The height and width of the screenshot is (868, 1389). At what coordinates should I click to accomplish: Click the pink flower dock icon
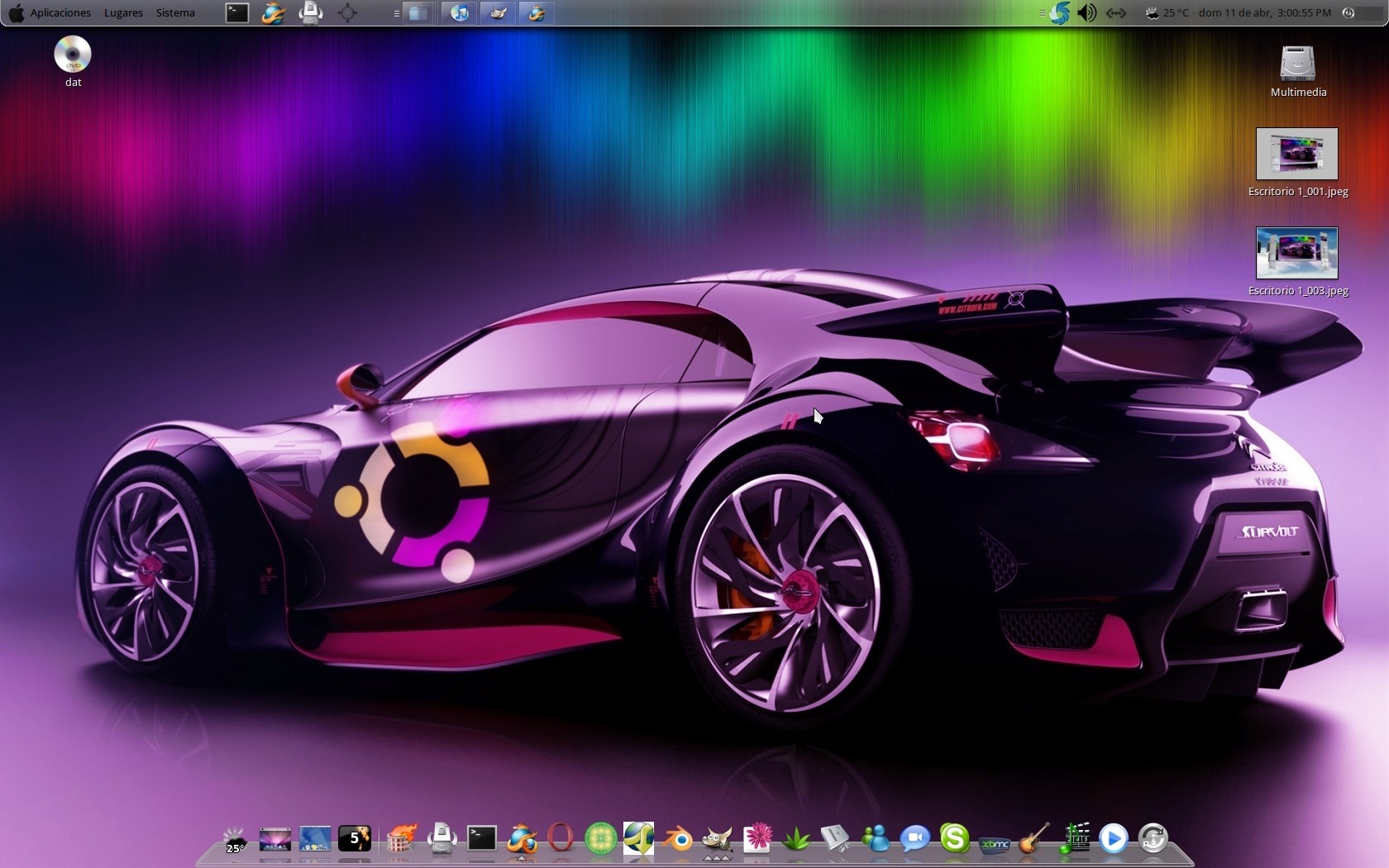click(x=757, y=838)
